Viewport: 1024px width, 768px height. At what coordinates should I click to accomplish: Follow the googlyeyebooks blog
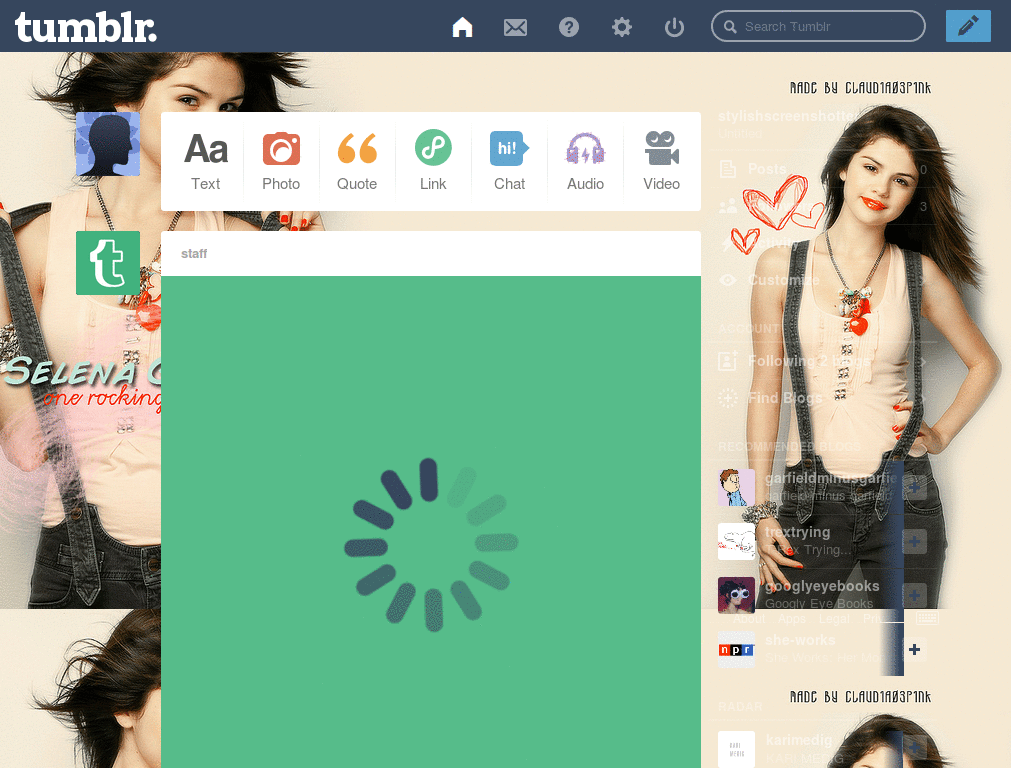point(914,595)
